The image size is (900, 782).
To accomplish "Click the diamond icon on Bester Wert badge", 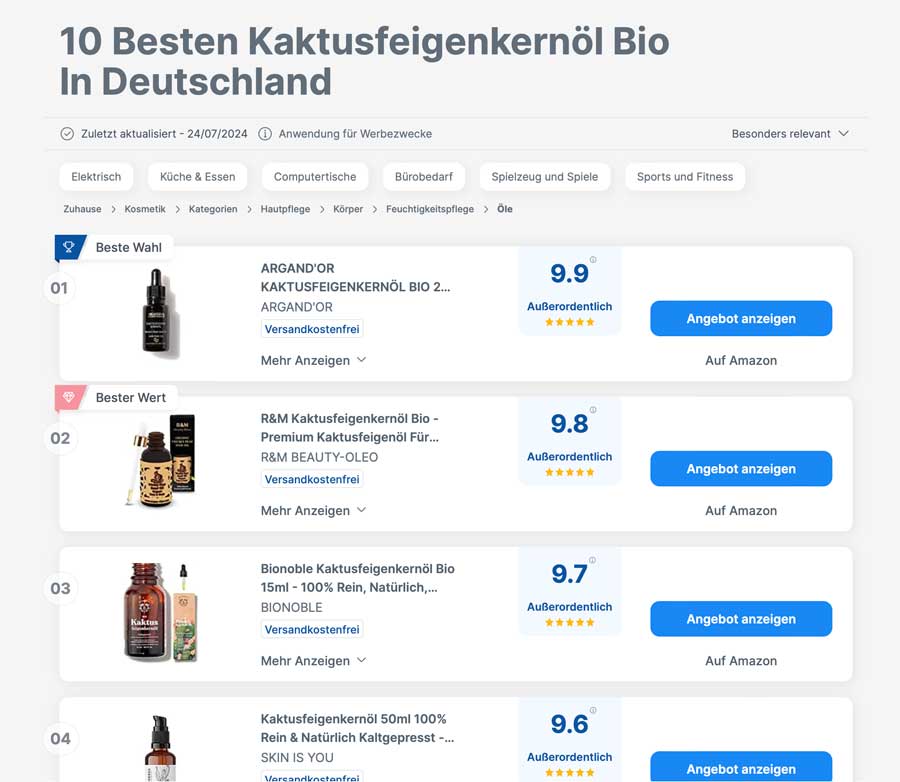I will coord(68,397).
